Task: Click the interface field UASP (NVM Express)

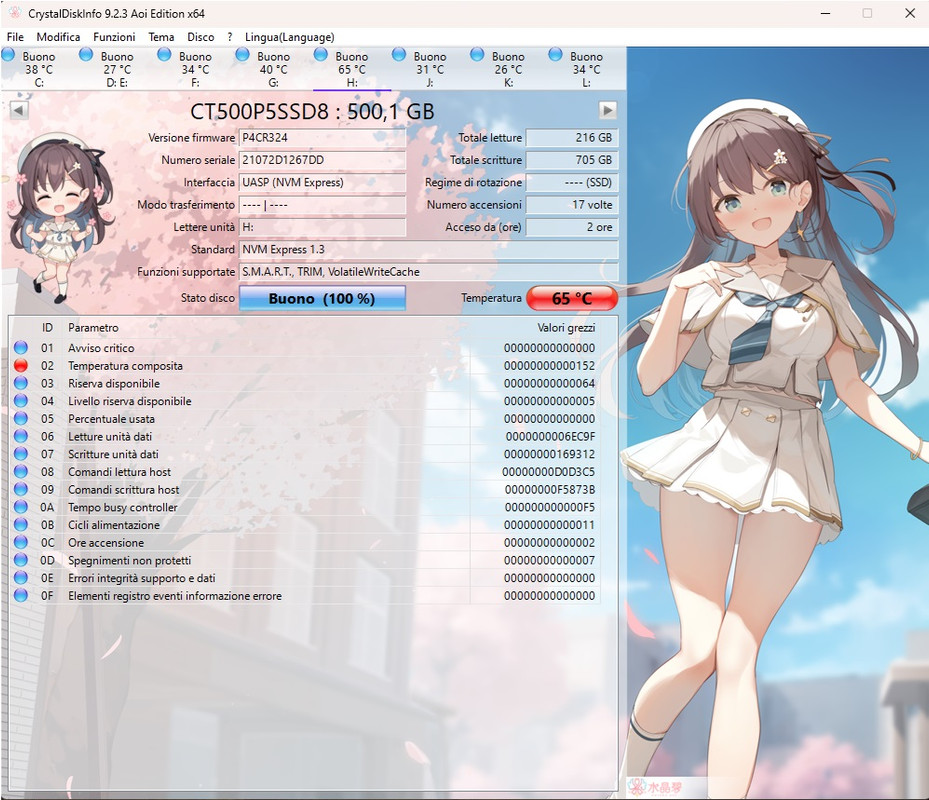Action: 322,183
